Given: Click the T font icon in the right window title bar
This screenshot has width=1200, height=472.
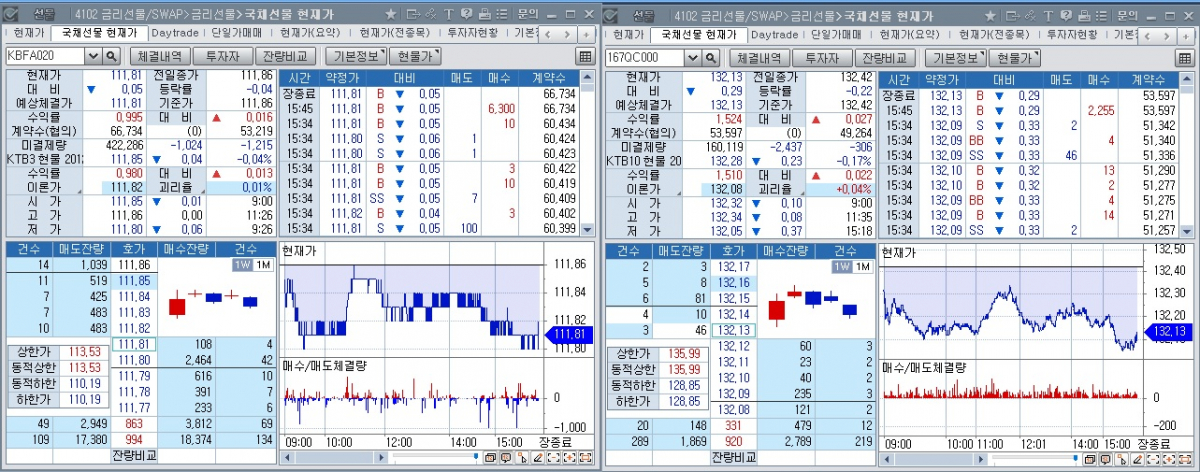Looking at the screenshot, I should pyautogui.click(x=1048, y=15).
